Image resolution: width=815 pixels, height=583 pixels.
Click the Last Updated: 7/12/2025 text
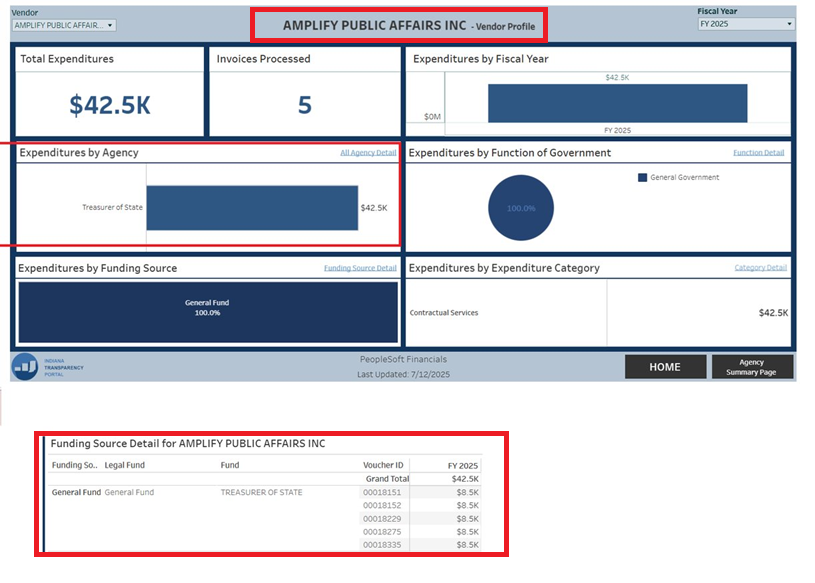pyautogui.click(x=403, y=374)
